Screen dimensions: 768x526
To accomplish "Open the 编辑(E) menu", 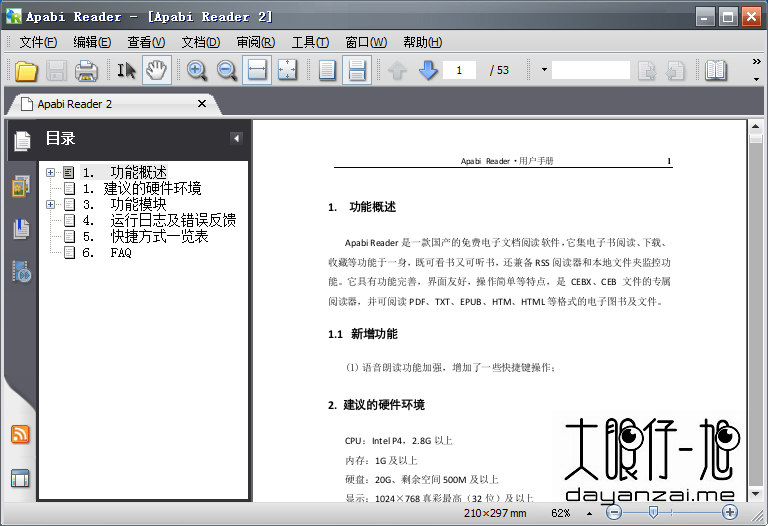I will coord(92,43).
